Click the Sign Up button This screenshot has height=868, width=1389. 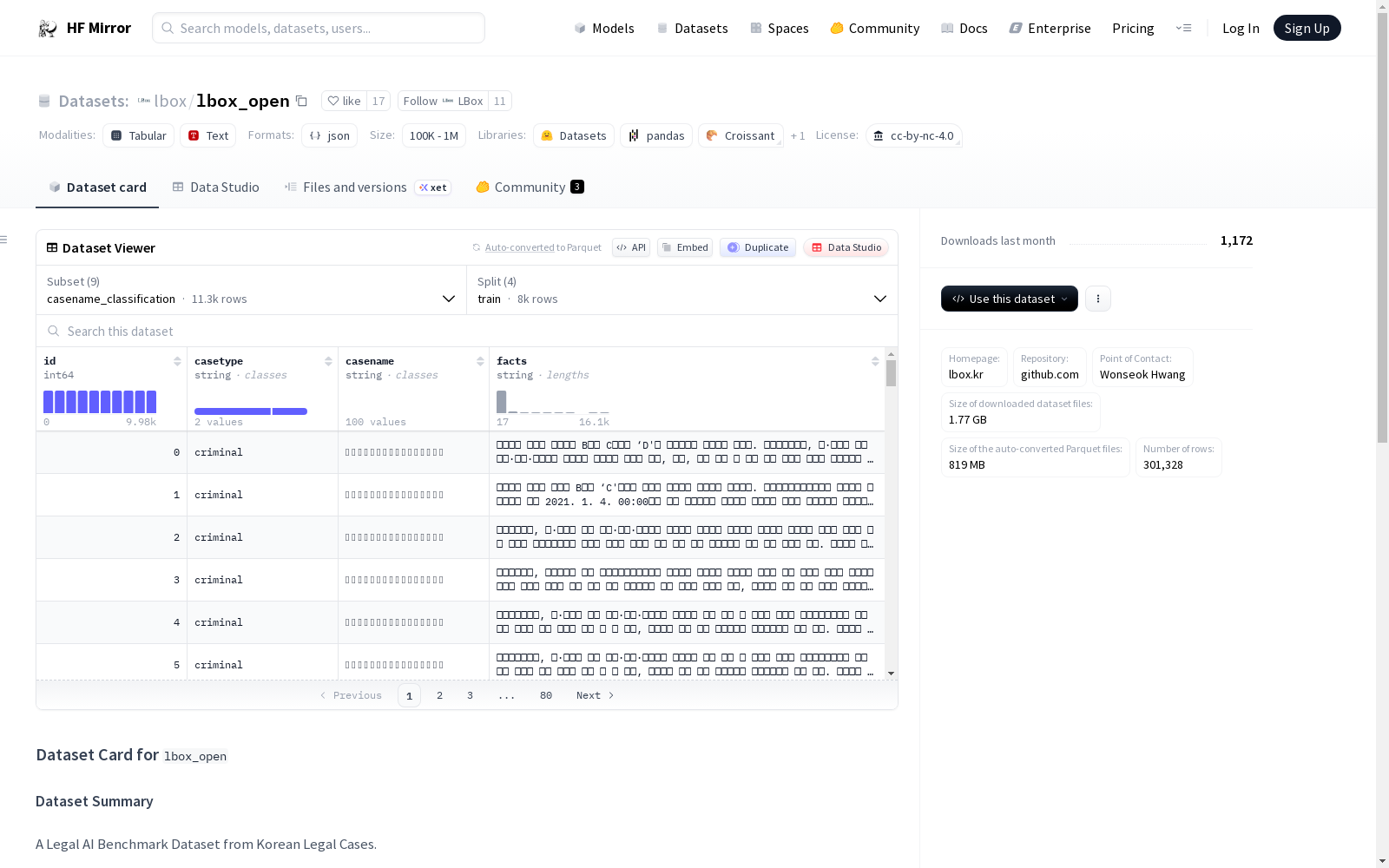point(1307,28)
